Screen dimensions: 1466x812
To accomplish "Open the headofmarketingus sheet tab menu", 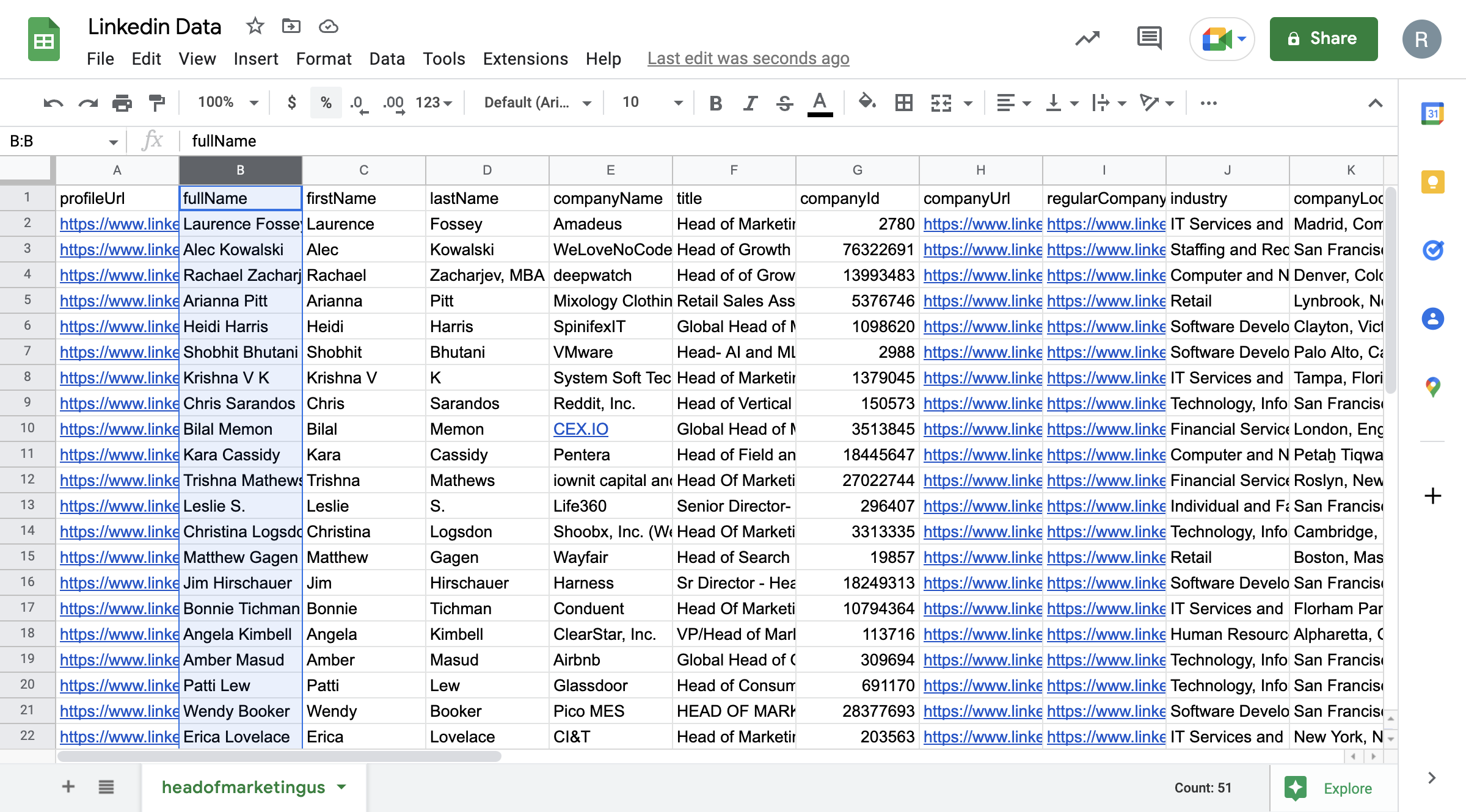I will [x=341, y=788].
